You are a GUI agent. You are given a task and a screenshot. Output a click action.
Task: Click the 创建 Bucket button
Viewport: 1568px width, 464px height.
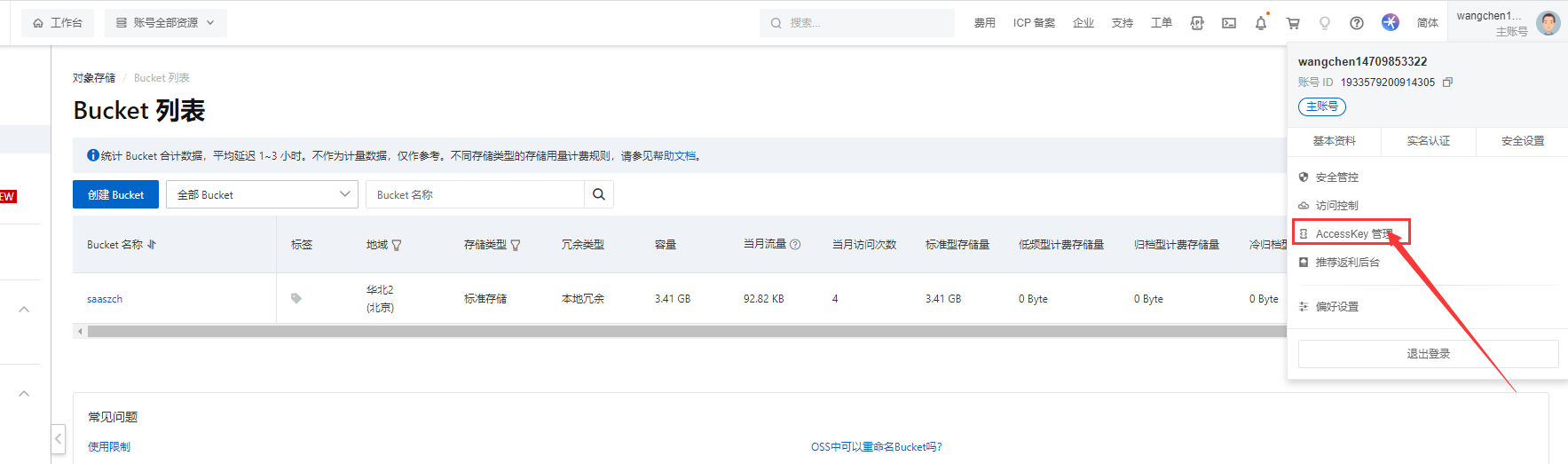115,194
